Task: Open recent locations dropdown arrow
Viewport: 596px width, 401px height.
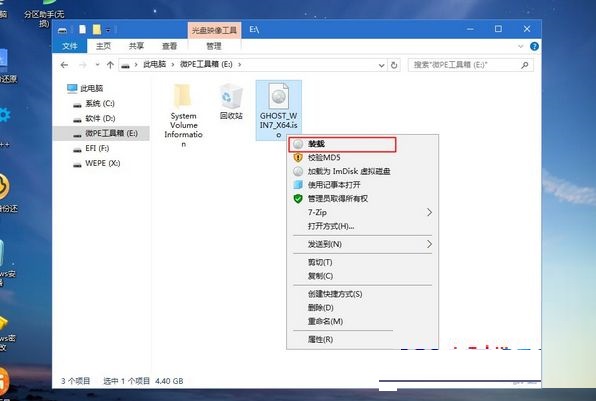Action: coord(97,65)
